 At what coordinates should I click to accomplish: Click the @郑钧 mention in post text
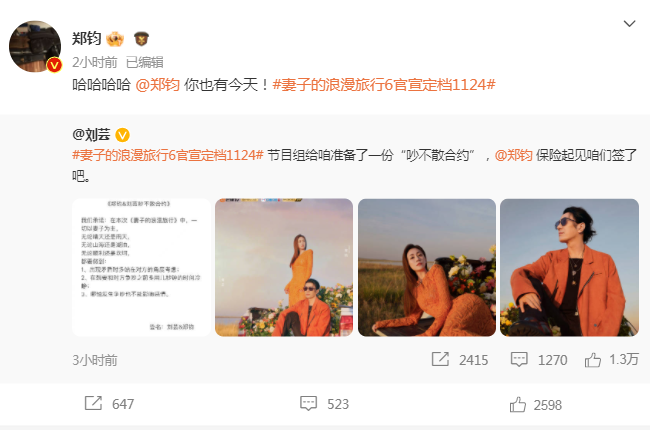(x=158, y=85)
